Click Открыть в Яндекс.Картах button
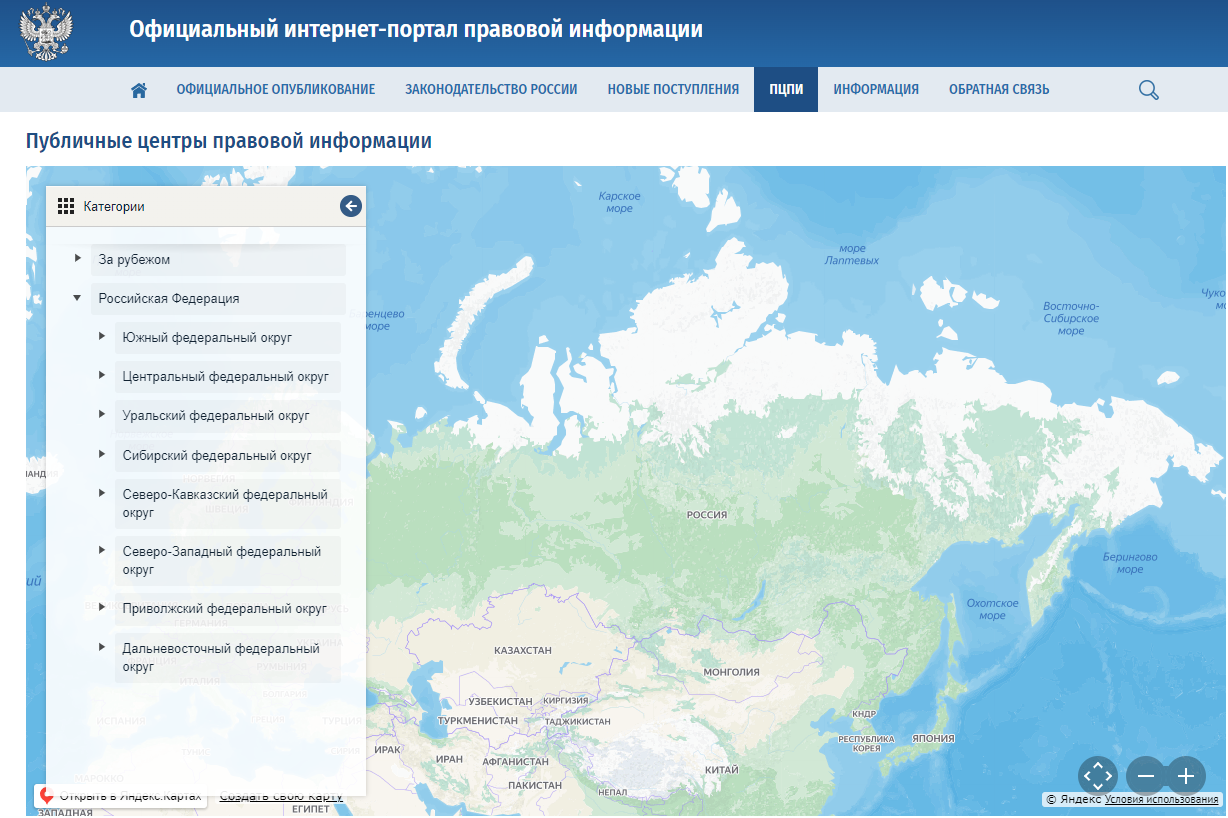1228x818 pixels. coord(121,796)
